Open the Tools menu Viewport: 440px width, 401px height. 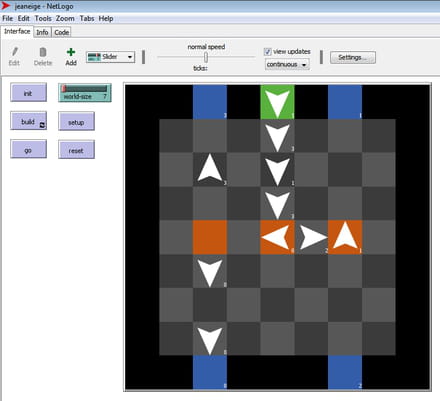click(43, 19)
